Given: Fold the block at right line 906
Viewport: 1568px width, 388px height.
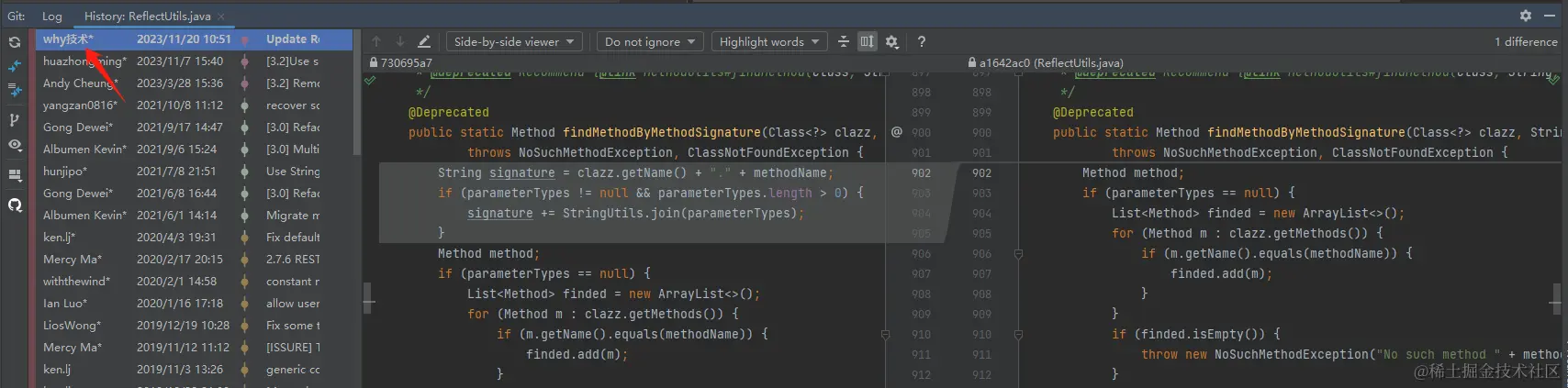Looking at the screenshot, I should point(1018,254).
